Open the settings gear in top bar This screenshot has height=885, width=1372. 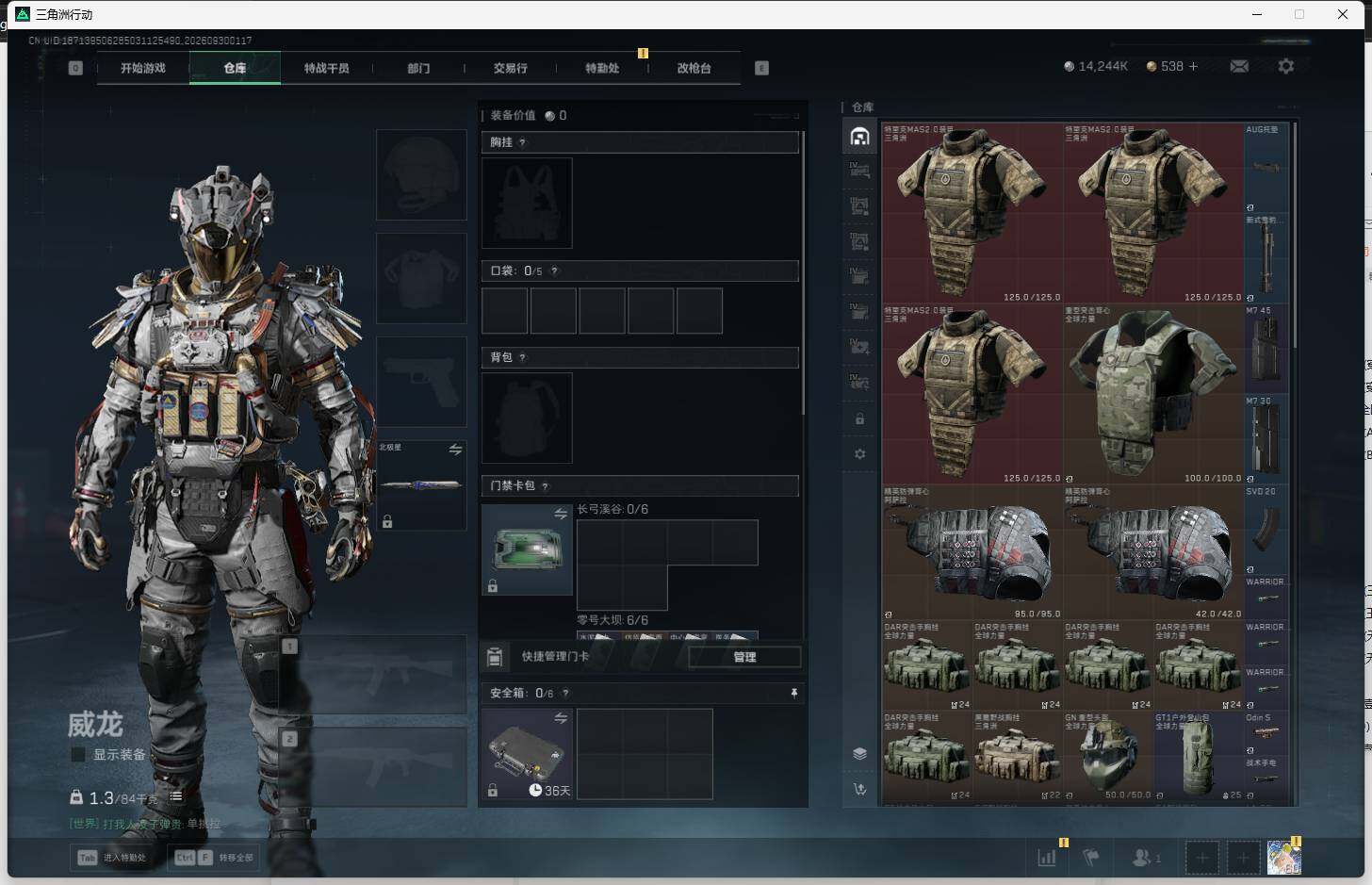1286,66
